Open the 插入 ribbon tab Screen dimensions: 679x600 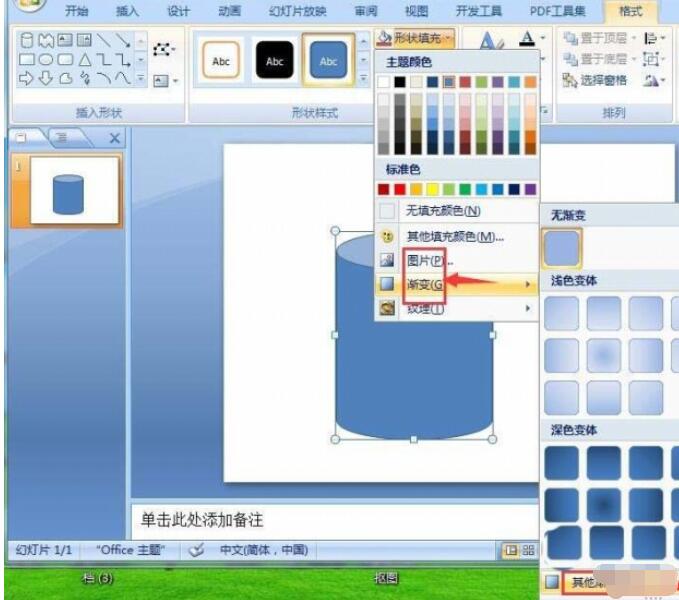[127, 12]
